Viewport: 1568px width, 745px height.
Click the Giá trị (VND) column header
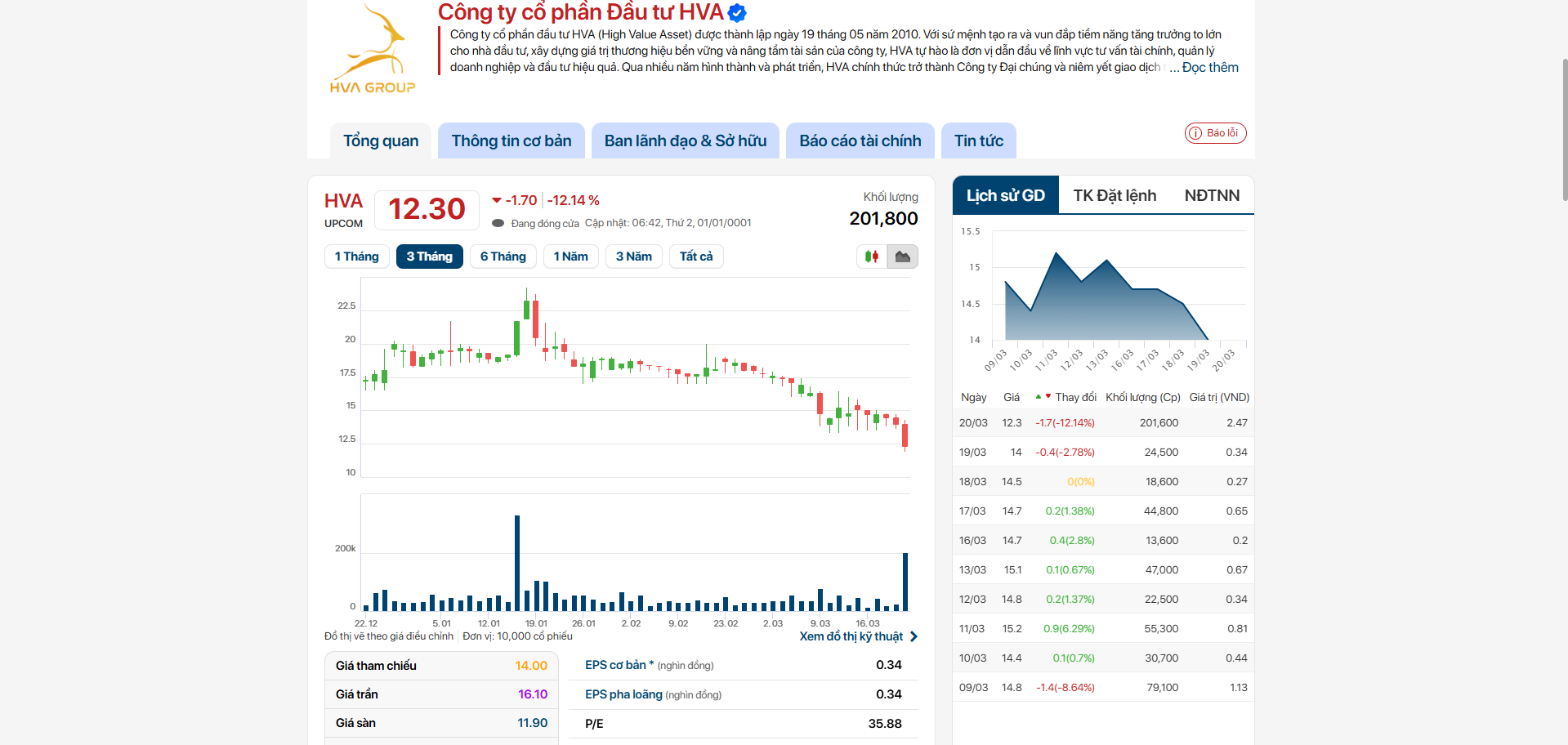tap(1219, 397)
